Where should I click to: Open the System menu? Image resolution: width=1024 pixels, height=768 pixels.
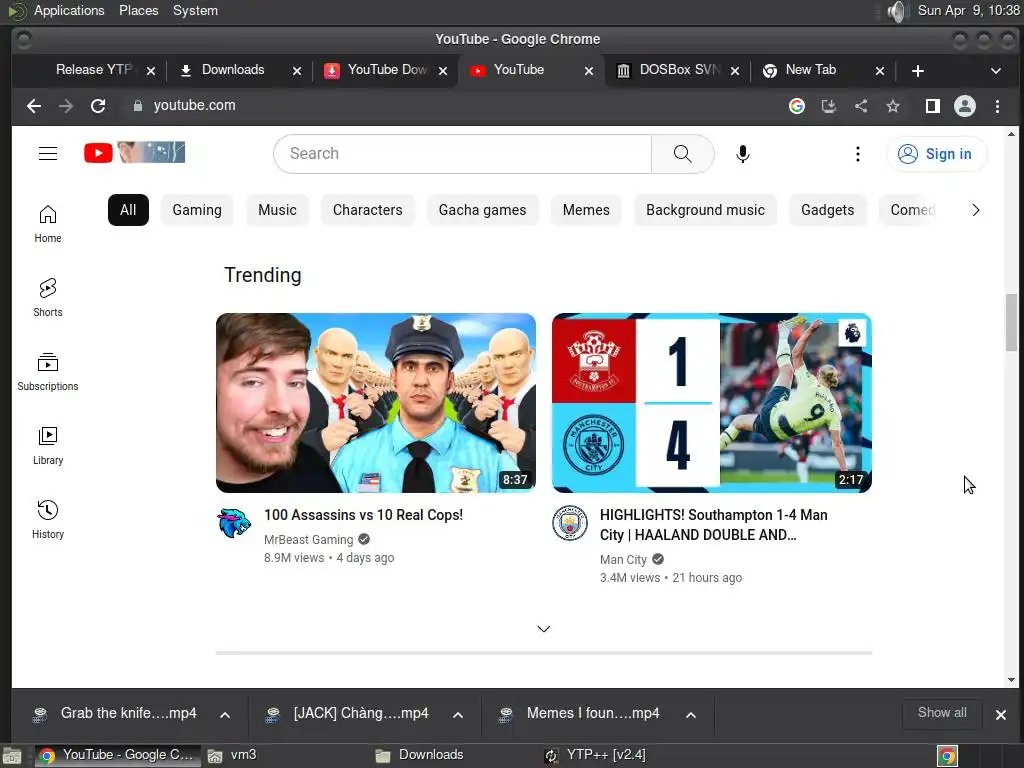195,11
